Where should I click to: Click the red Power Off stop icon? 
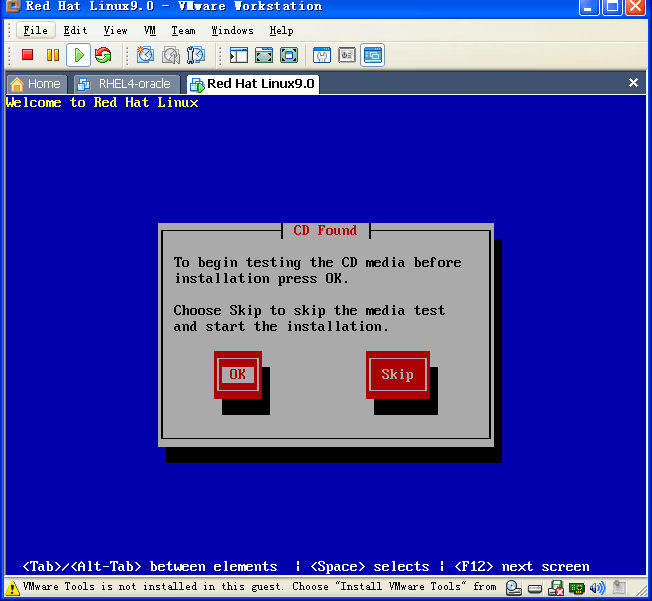tap(28, 55)
